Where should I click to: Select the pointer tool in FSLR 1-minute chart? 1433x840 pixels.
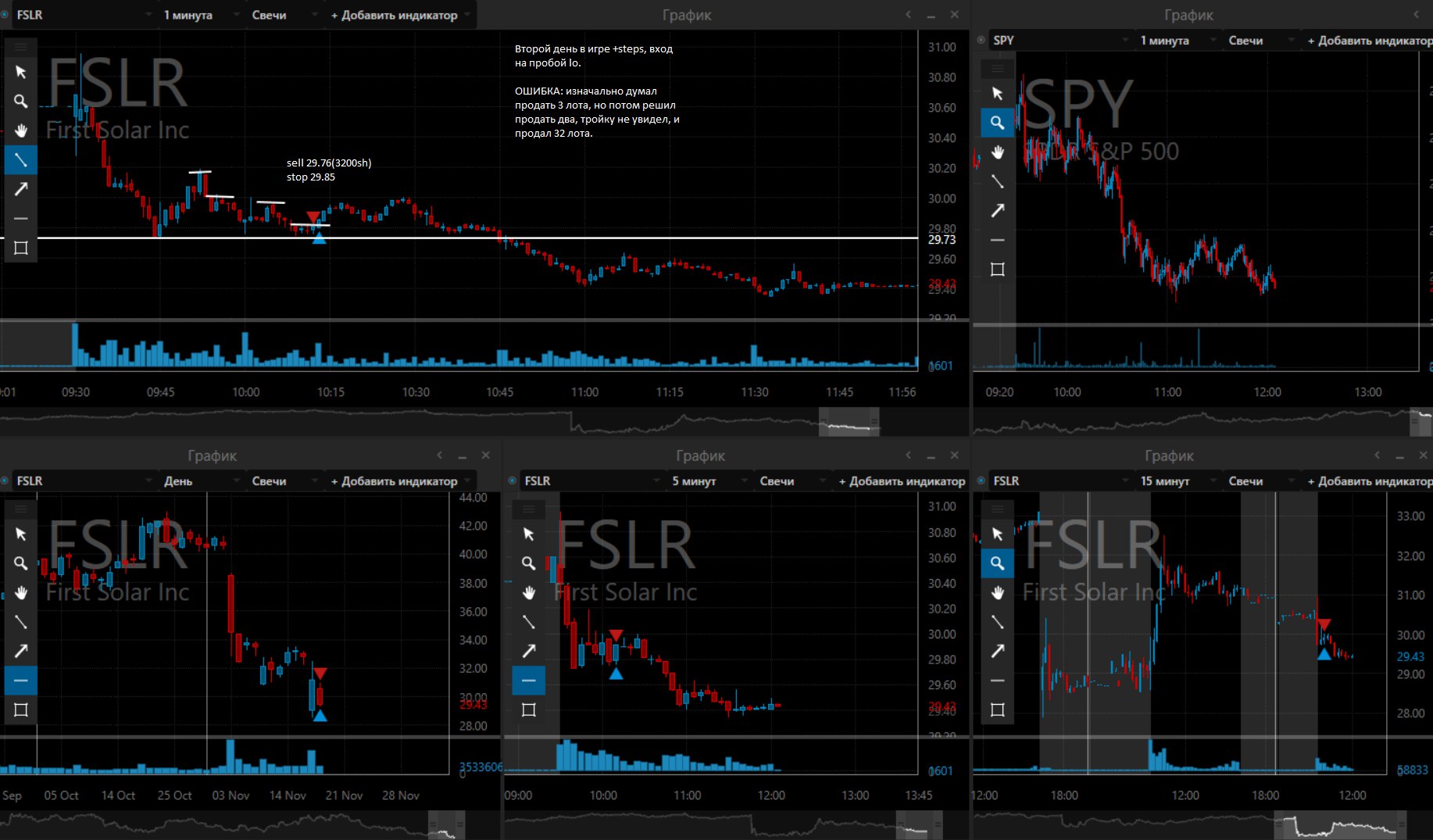click(x=21, y=72)
